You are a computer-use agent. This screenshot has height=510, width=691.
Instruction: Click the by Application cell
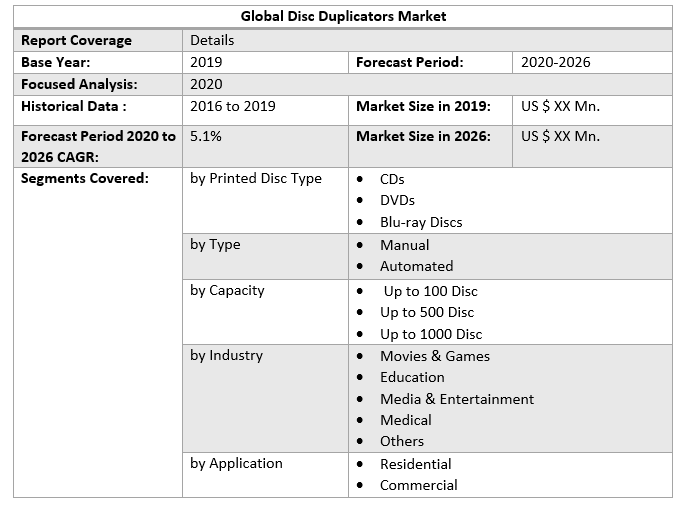pyautogui.click(x=236, y=463)
